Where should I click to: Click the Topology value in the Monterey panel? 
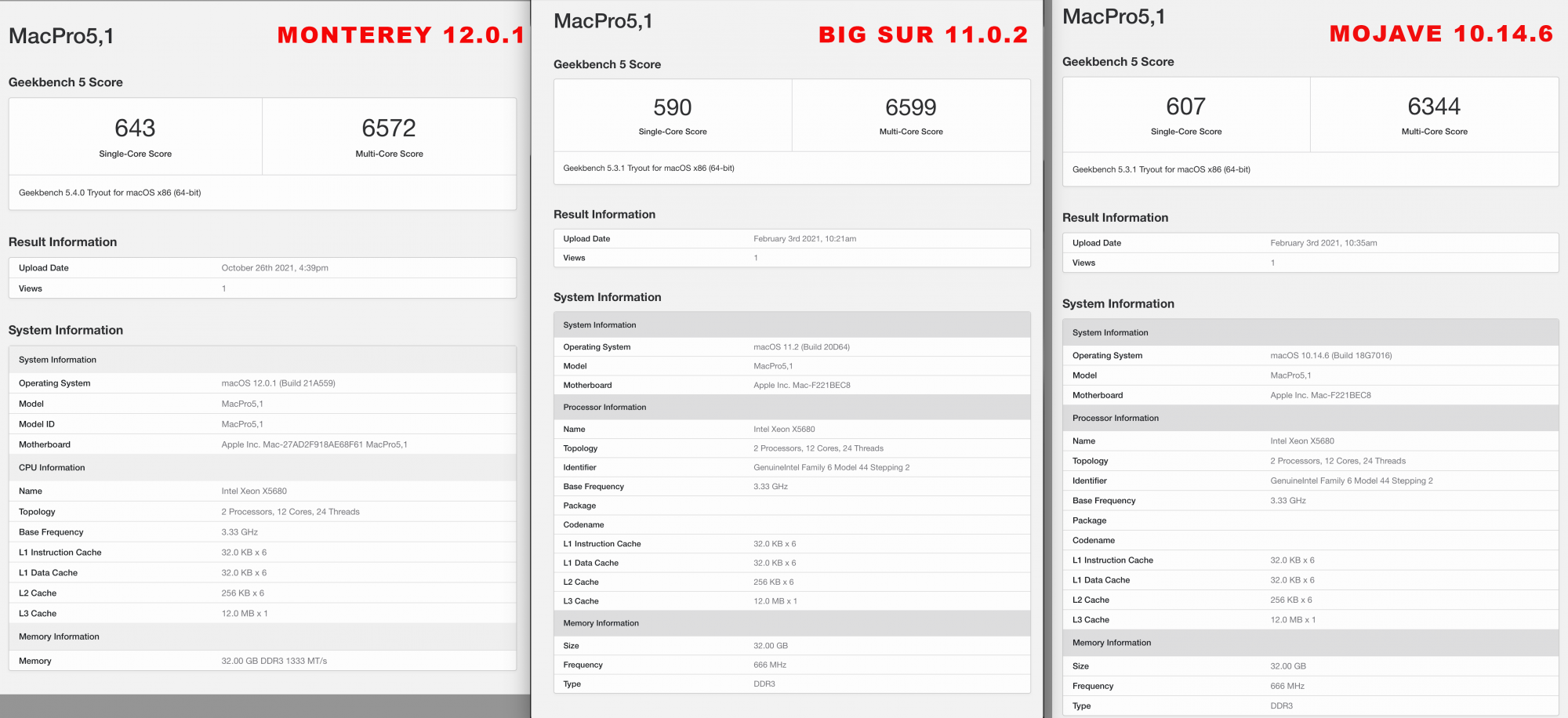click(x=291, y=512)
